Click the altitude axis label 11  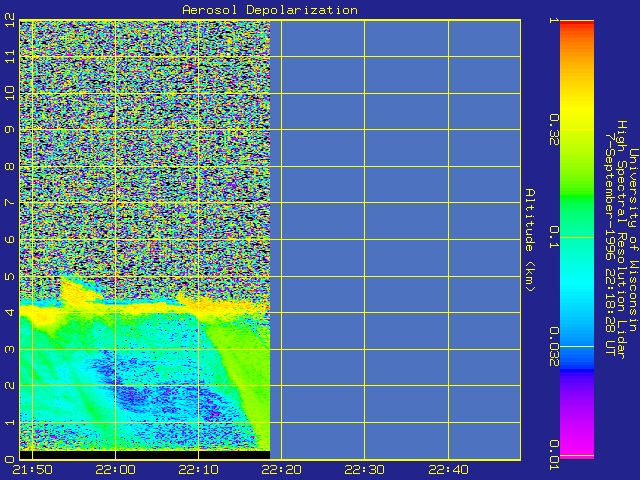click(10, 56)
